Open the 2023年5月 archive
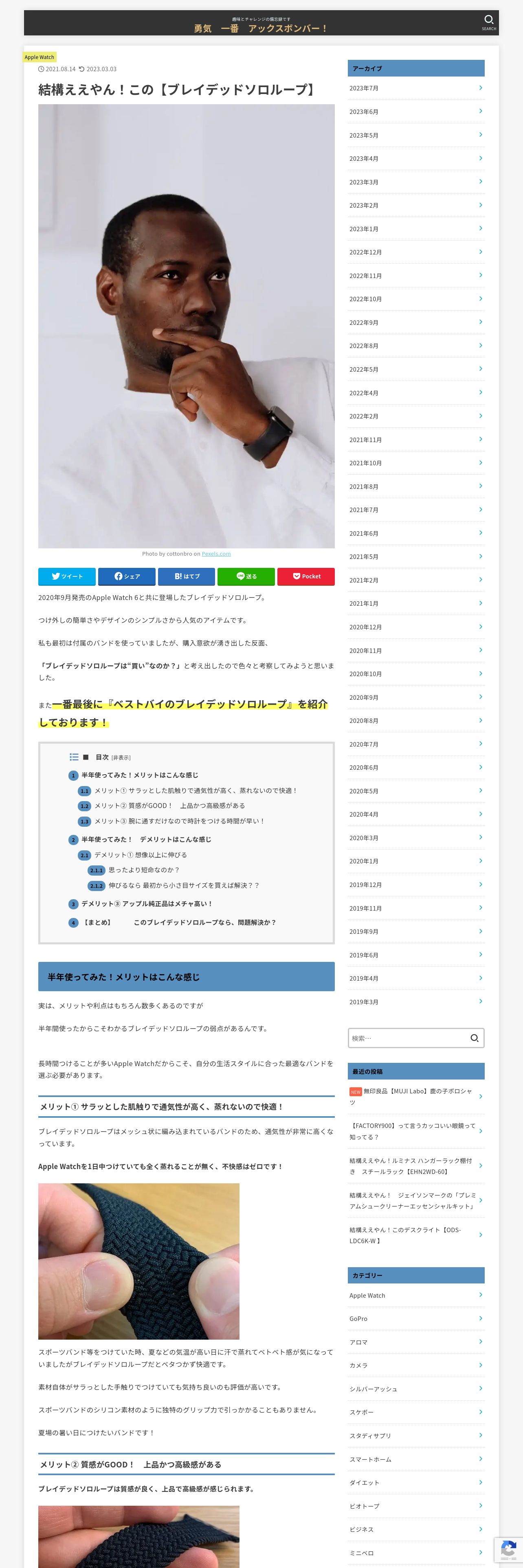 pyautogui.click(x=416, y=135)
